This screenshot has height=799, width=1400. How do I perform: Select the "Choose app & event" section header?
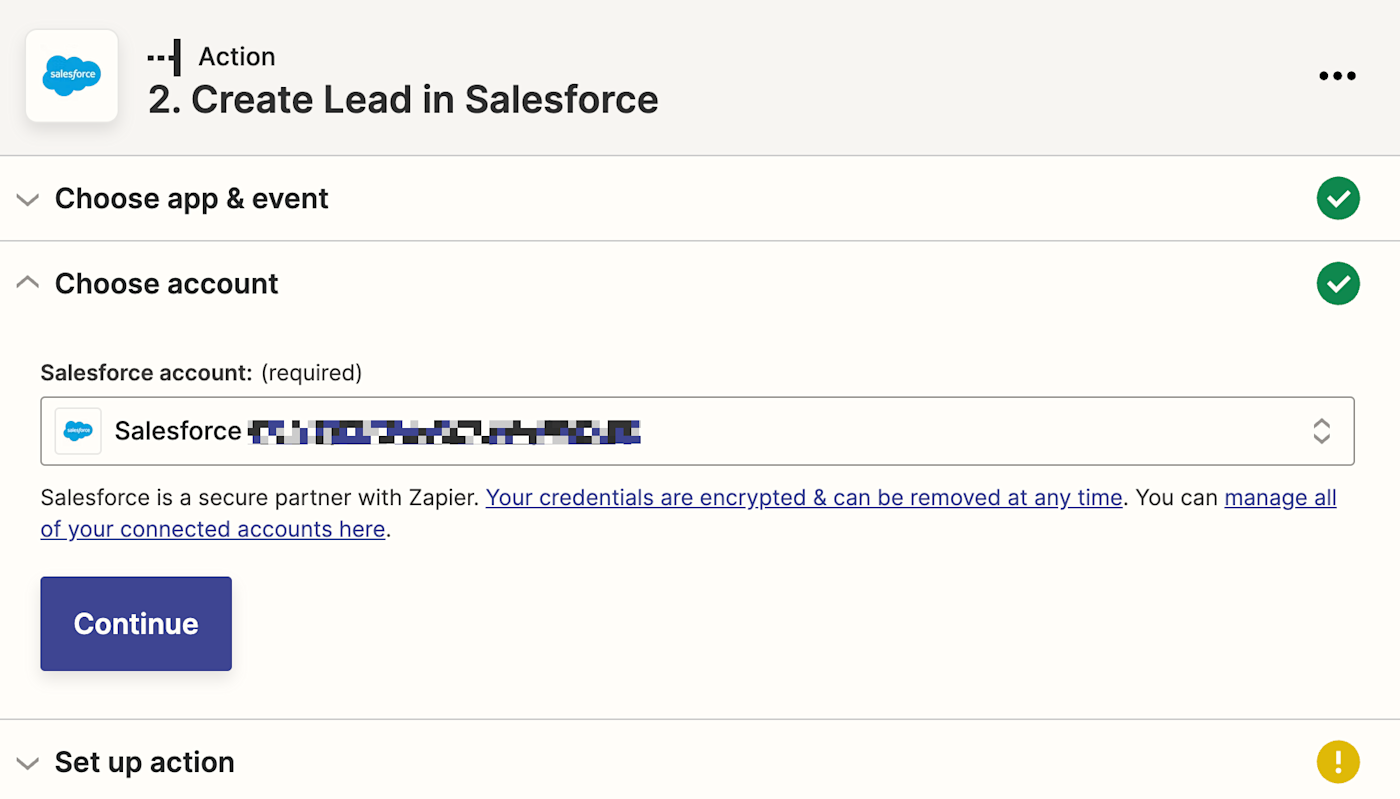coord(191,199)
